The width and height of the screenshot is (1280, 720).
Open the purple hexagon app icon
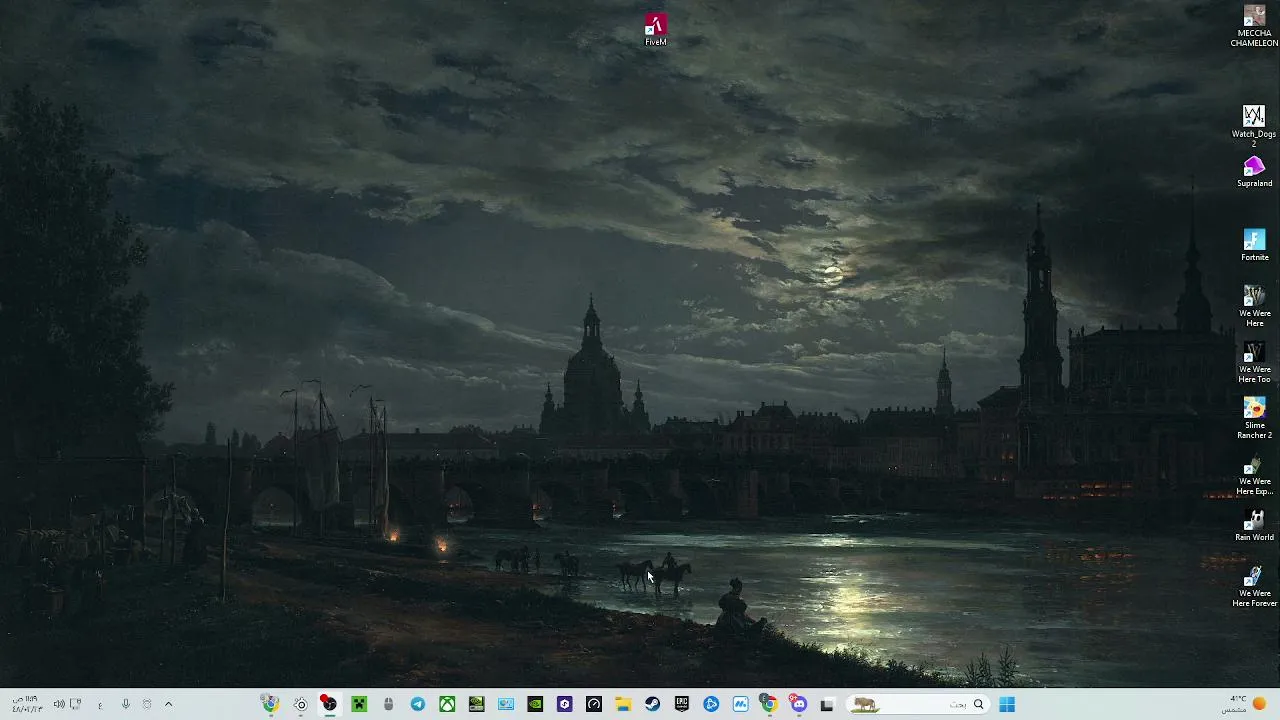pyautogui.click(x=564, y=704)
